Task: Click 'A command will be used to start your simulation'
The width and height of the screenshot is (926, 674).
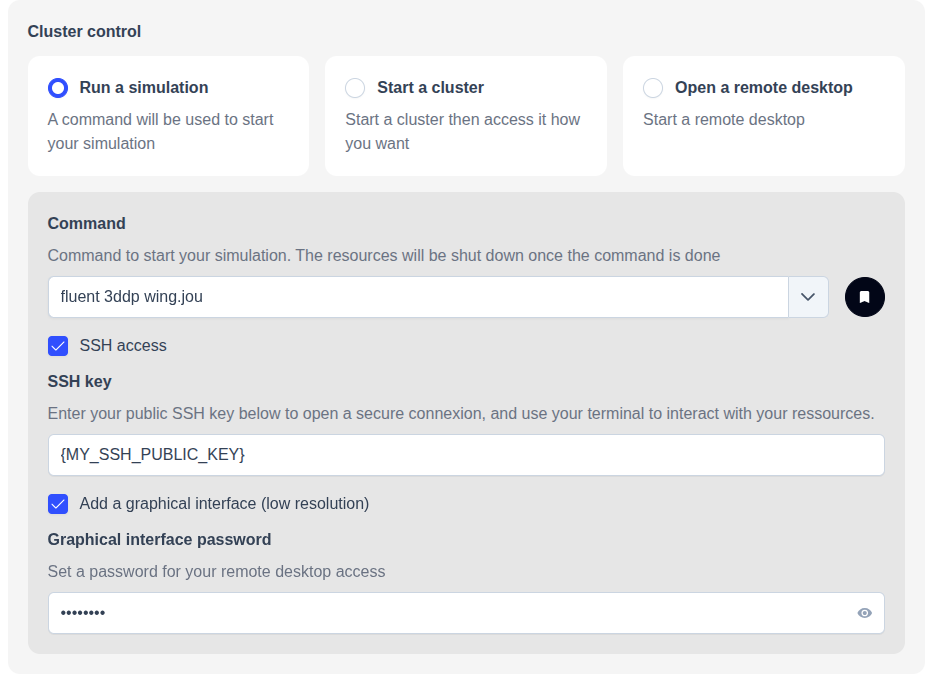Action: (160, 131)
